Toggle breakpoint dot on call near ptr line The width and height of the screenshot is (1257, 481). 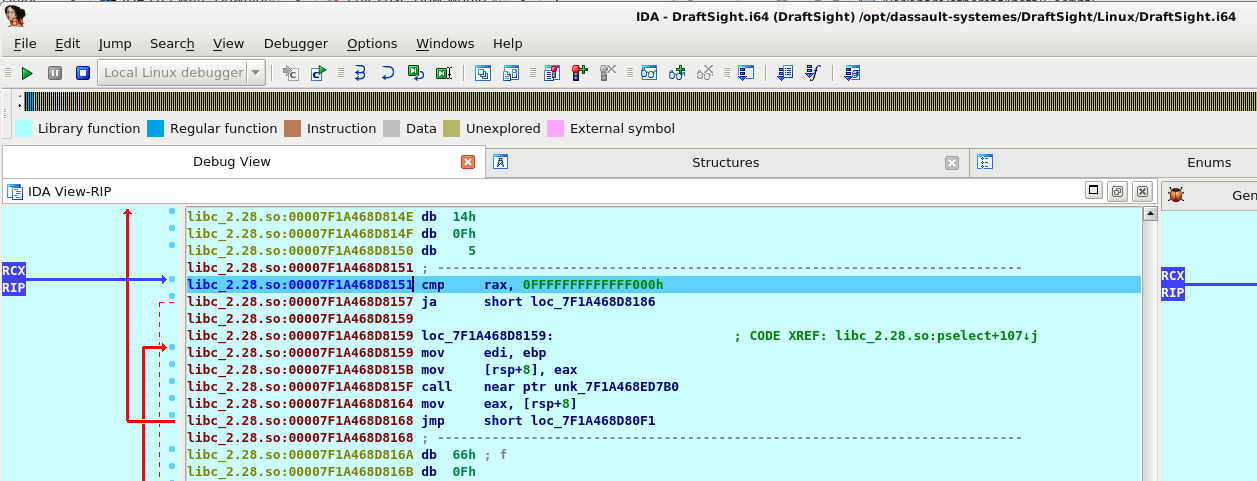172,381
